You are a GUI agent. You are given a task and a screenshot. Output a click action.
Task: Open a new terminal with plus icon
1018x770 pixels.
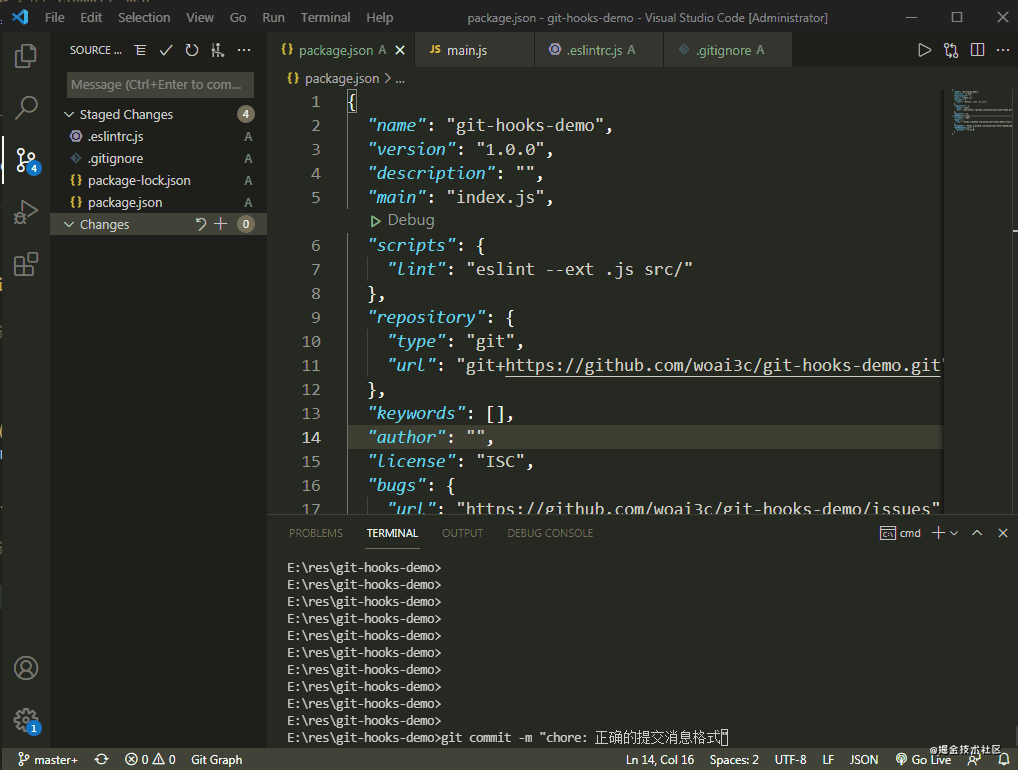936,532
